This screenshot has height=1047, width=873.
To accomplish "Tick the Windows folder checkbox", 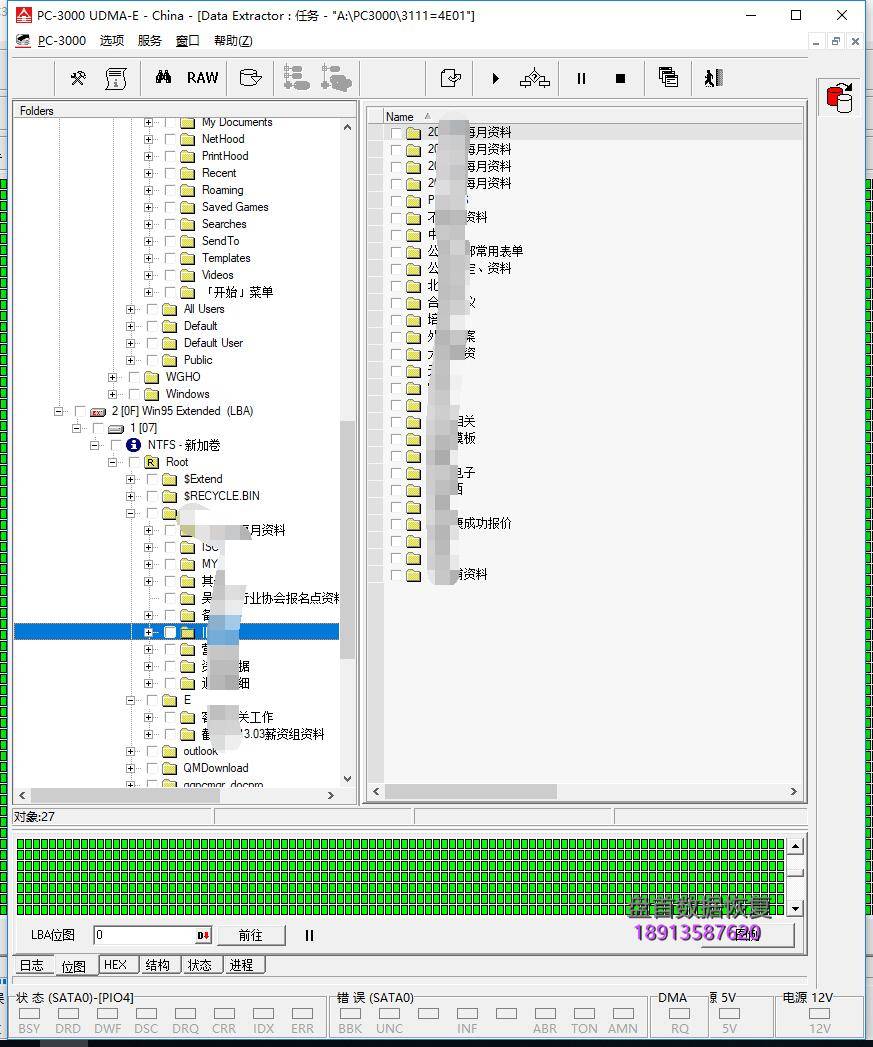I will (x=134, y=394).
